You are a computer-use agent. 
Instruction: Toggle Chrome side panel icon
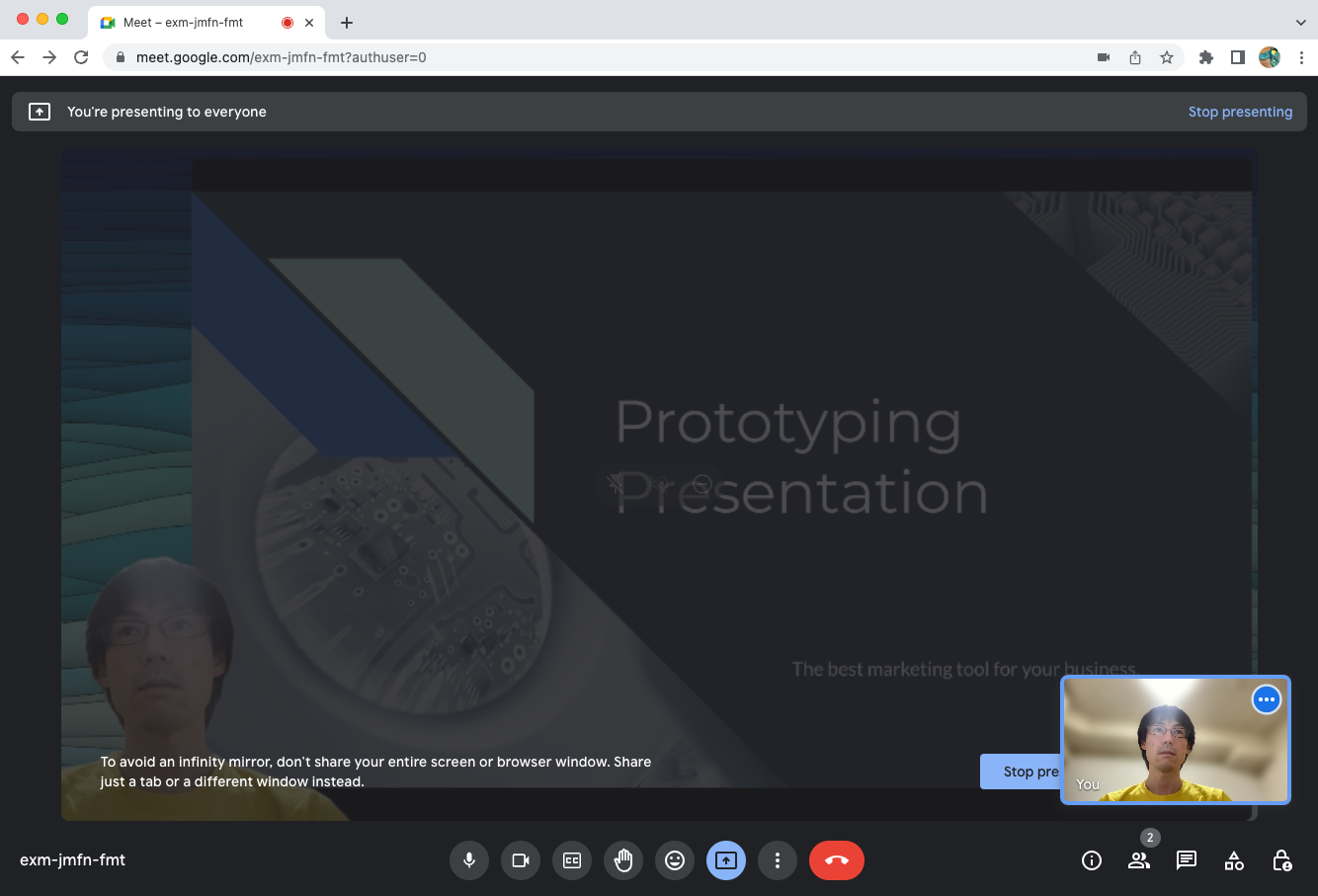(1237, 57)
